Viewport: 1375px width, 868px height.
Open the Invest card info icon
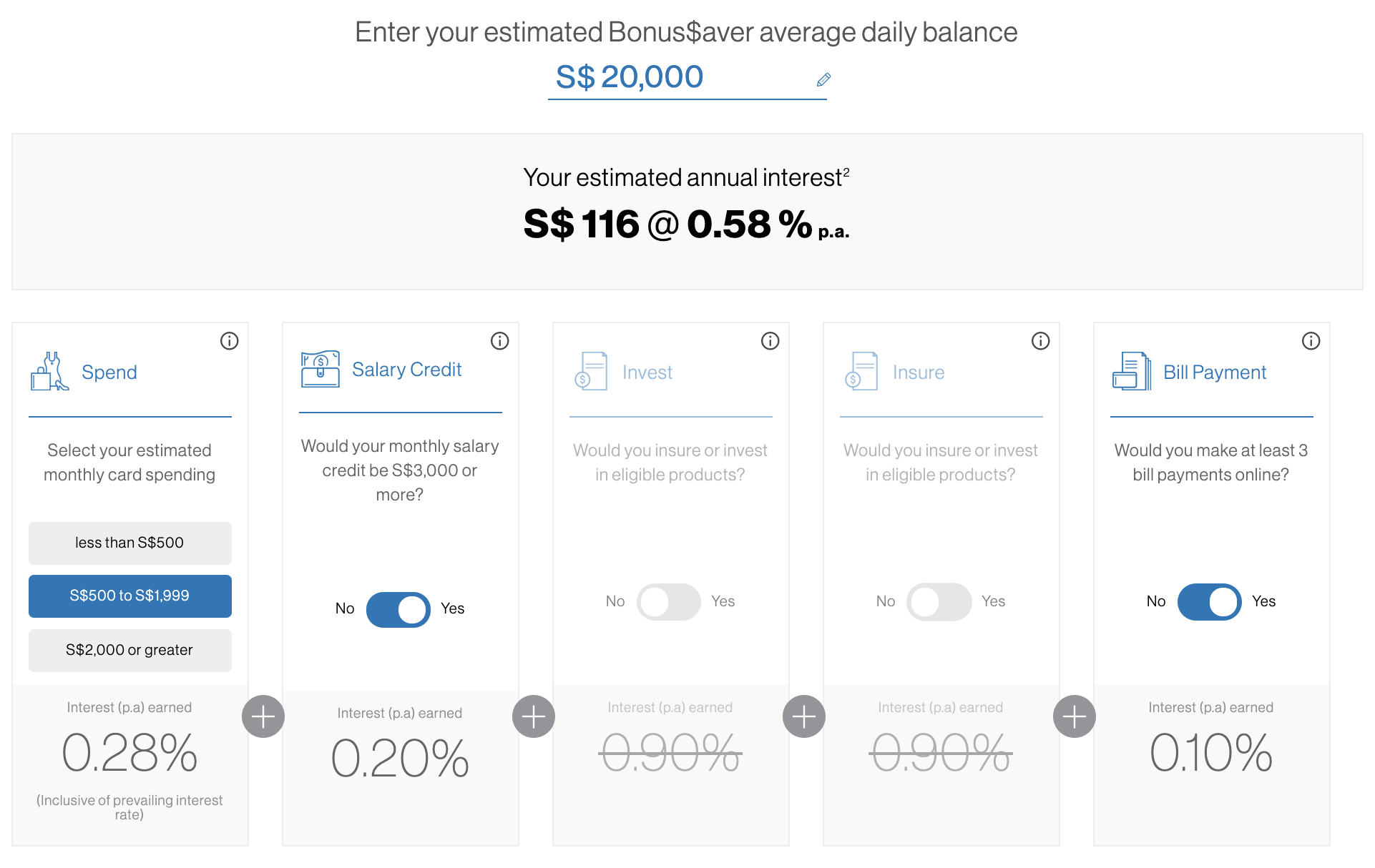pyautogui.click(x=770, y=341)
